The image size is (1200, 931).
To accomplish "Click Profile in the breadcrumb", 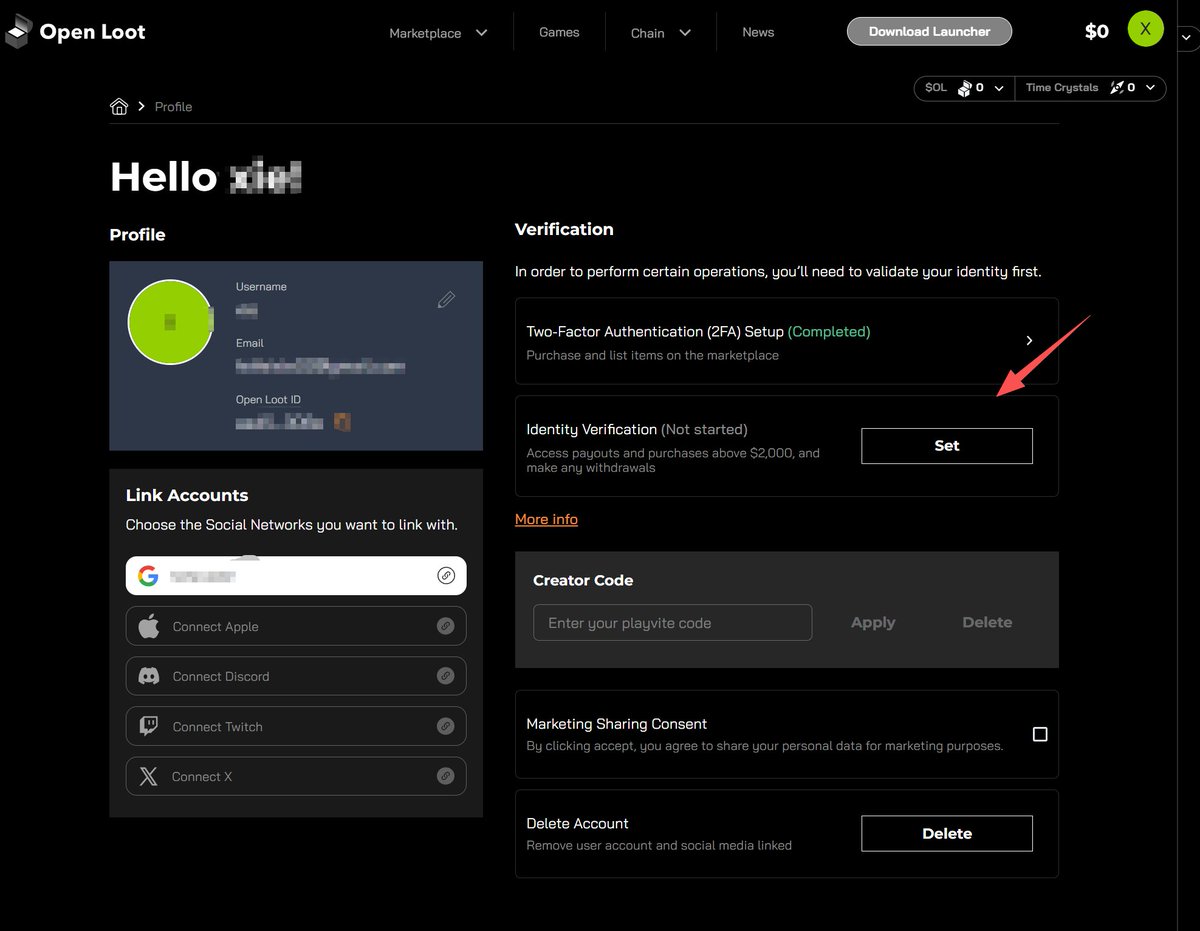I will (173, 106).
